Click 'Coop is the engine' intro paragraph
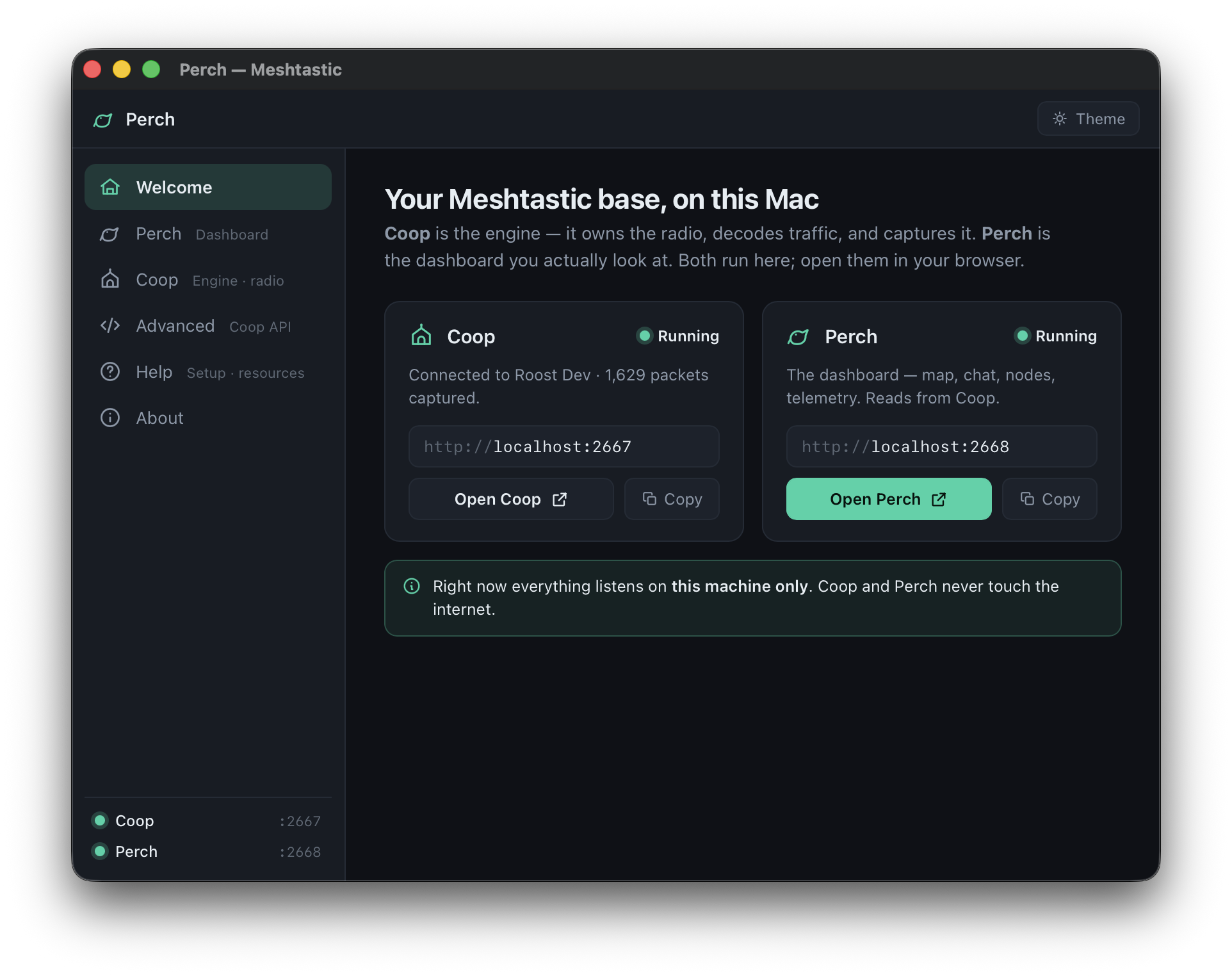The height and width of the screenshot is (976, 1232). pos(717,247)
